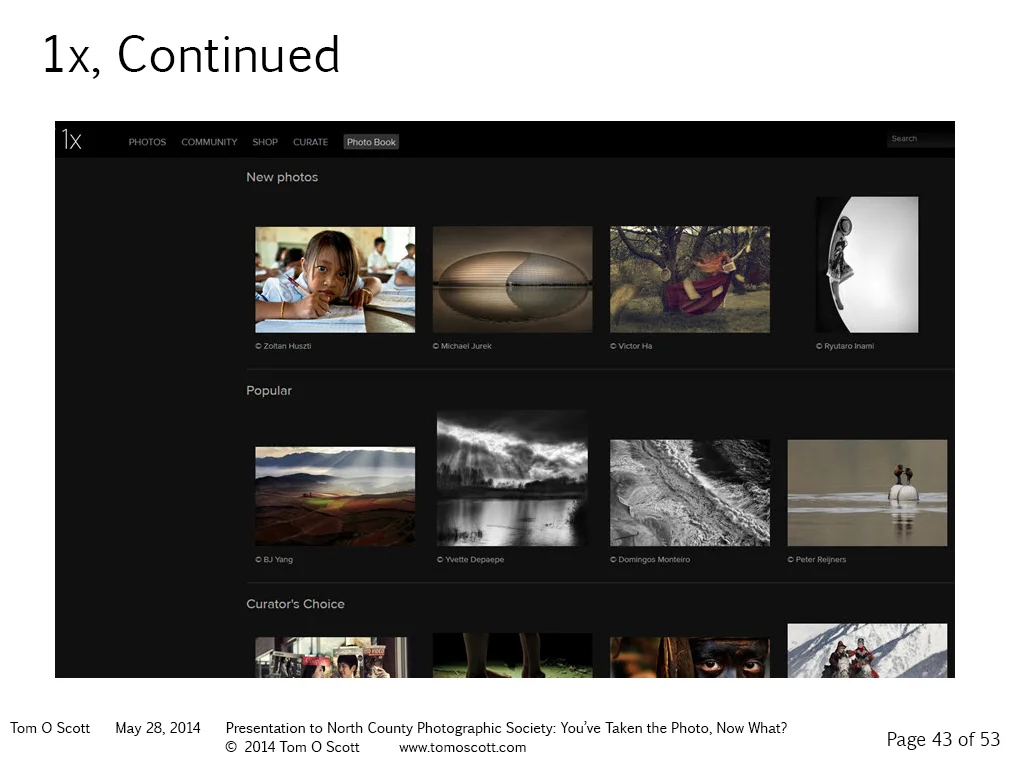Open the Curator's Choice snowy horse riders photo
This screenshot has width=1020, height=765.
coord(867,651)
